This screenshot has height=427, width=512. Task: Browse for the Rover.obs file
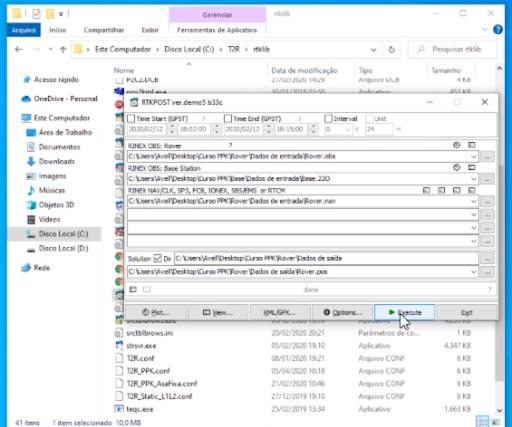487,157
